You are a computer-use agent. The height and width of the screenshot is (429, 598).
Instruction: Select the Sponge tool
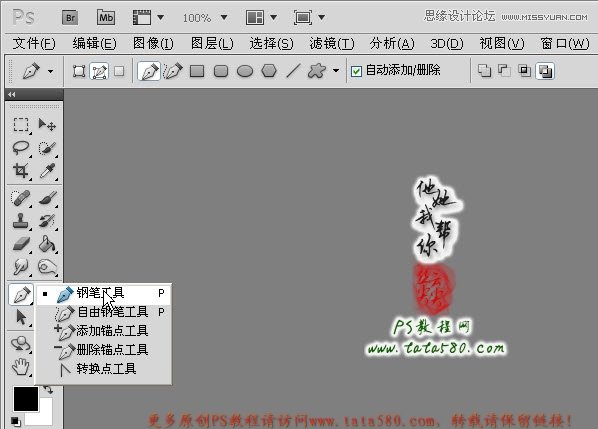point(47,267)
